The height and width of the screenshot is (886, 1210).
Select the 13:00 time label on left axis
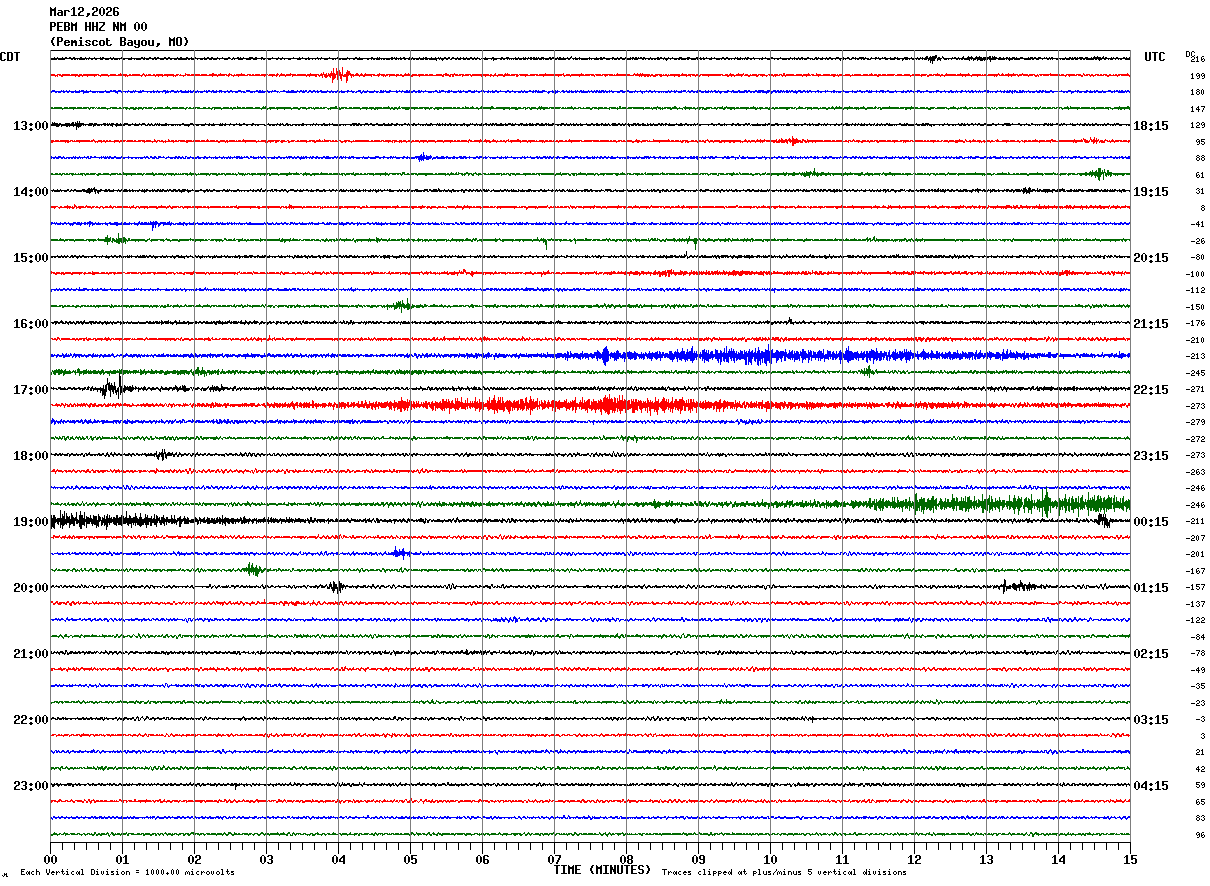30,126
